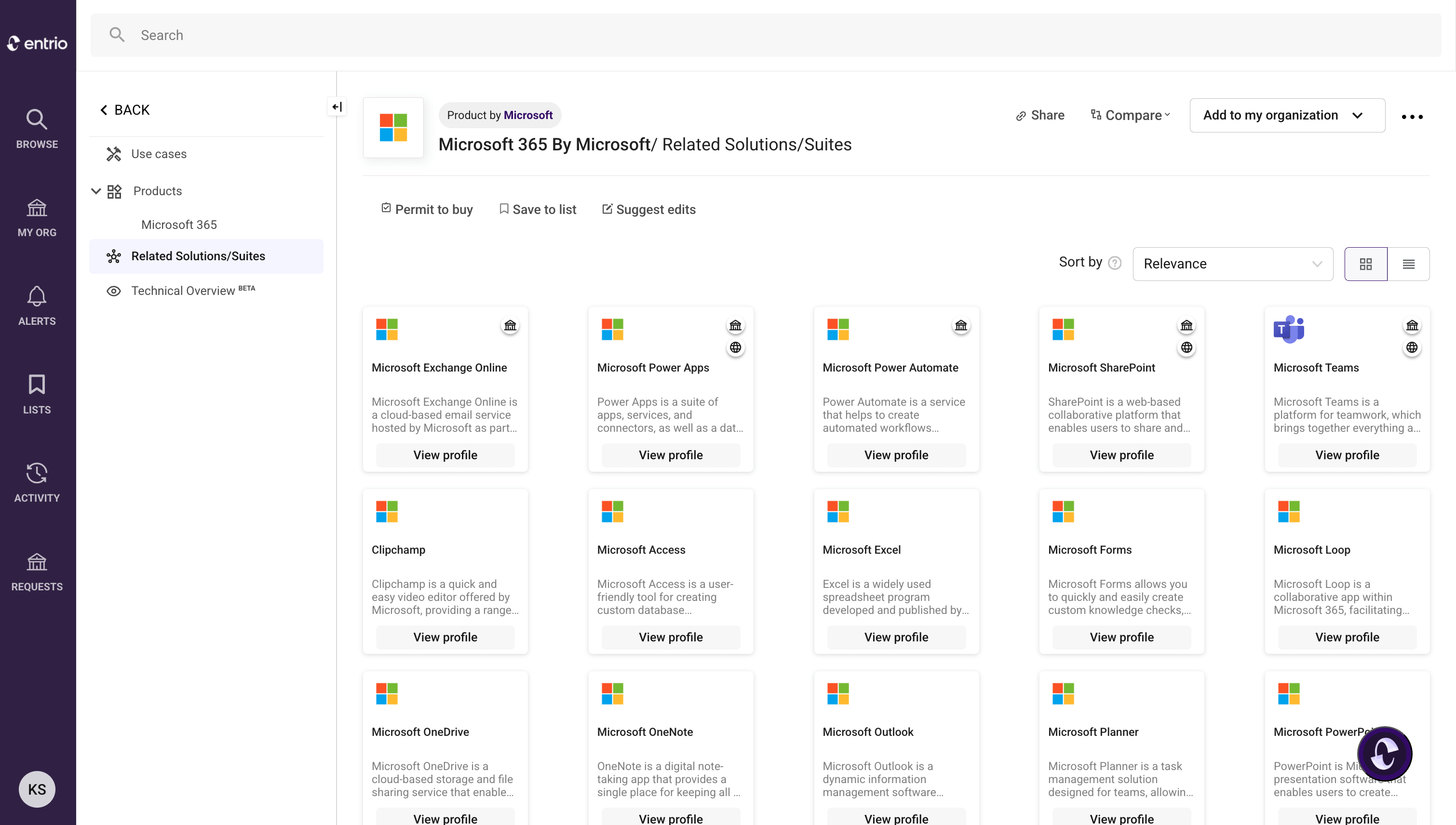Click the search magnifier icon

[117, 35]
